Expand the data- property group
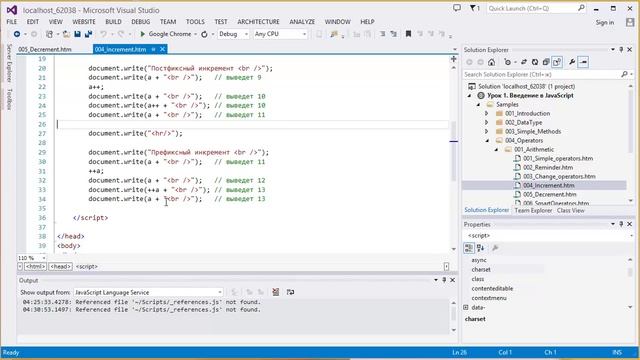This screenshot has height=360, width=640. click(466, 307)
